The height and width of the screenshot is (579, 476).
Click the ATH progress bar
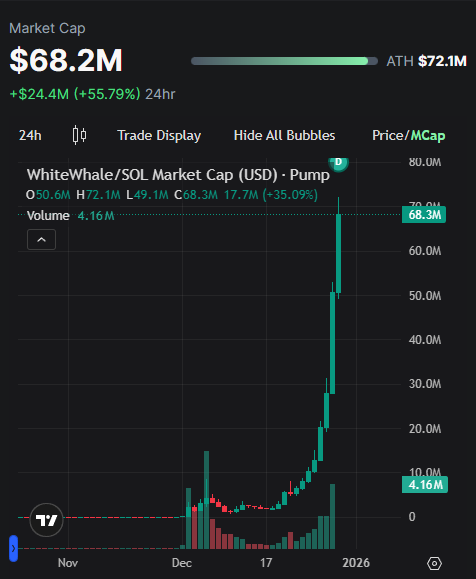point(284,61)
